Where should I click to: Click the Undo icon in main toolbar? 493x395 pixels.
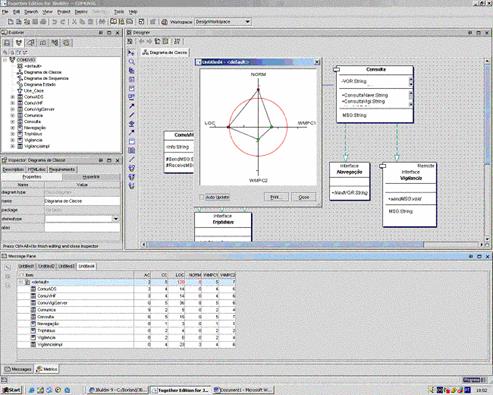pos(55,22)
